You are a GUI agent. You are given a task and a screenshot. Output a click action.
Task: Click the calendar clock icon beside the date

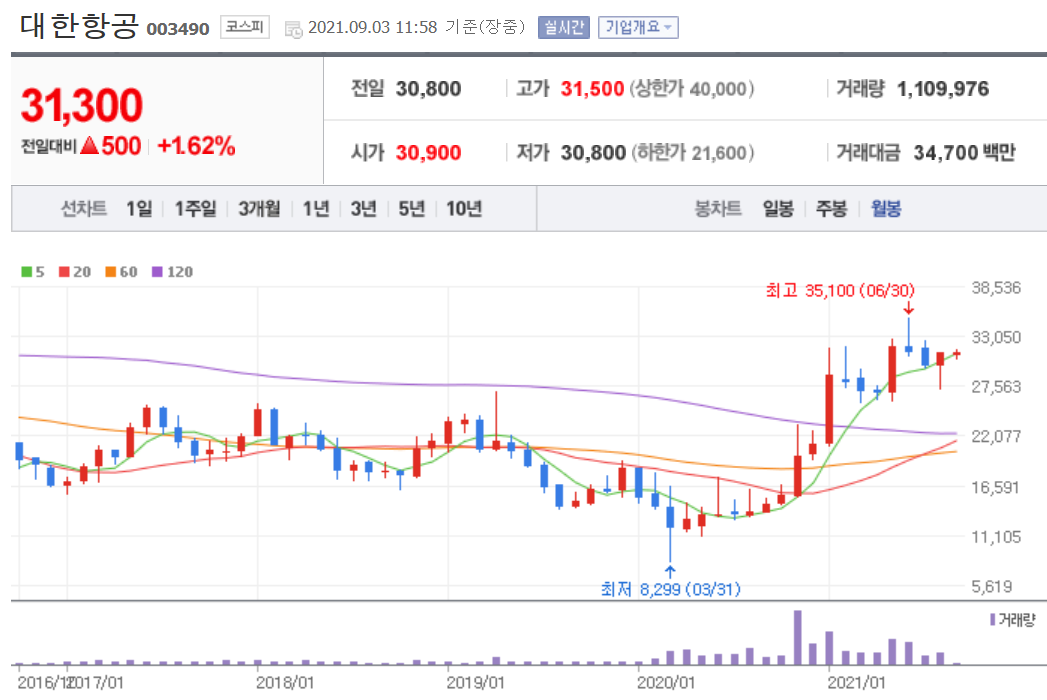pyautogui.click(x=293, y=29)
